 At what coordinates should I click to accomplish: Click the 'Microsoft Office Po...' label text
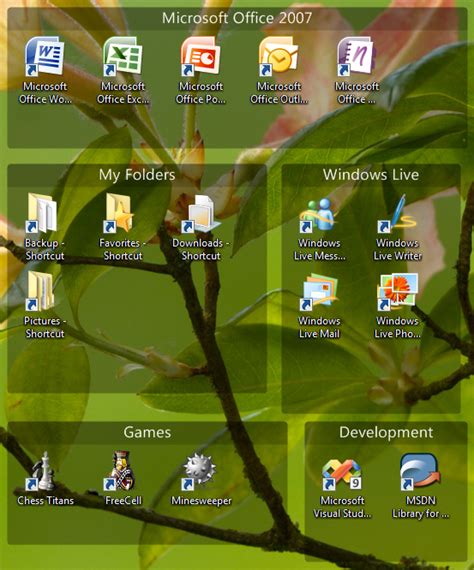point(201,93)
